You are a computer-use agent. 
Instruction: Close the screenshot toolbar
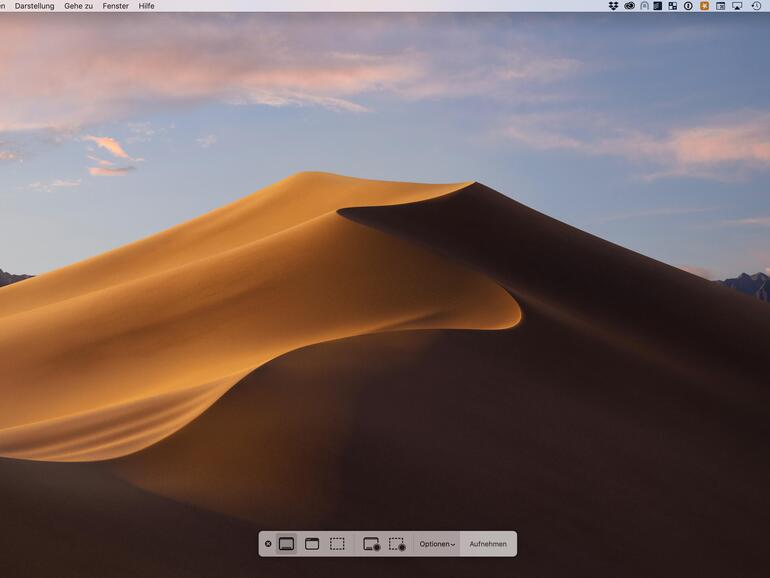point(268,544)
